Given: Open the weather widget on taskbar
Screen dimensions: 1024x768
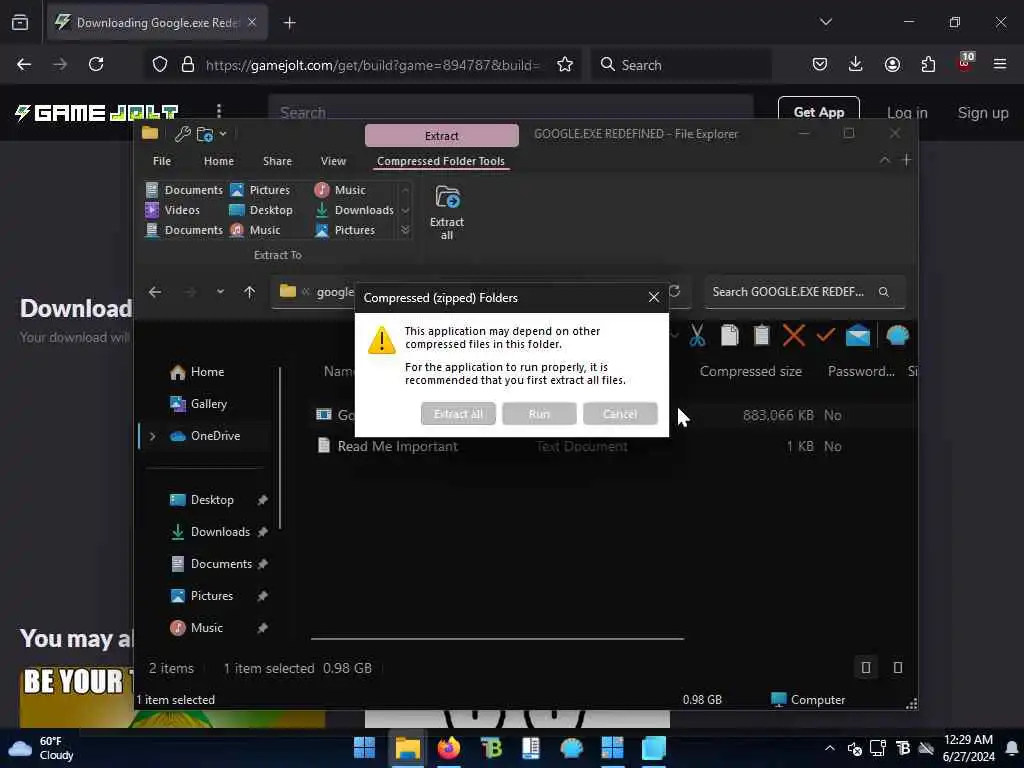Looking at the screenshot, I should (x=41, y=748).
